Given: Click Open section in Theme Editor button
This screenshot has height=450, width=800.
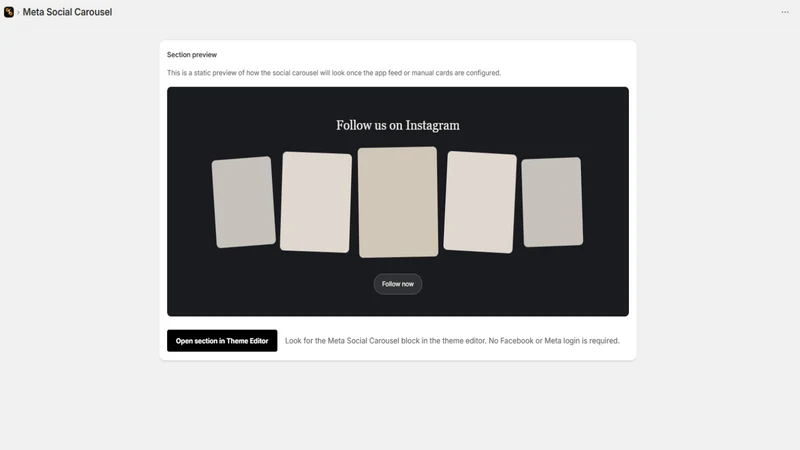Looking at the screenshot, I should tap(222, 340).
